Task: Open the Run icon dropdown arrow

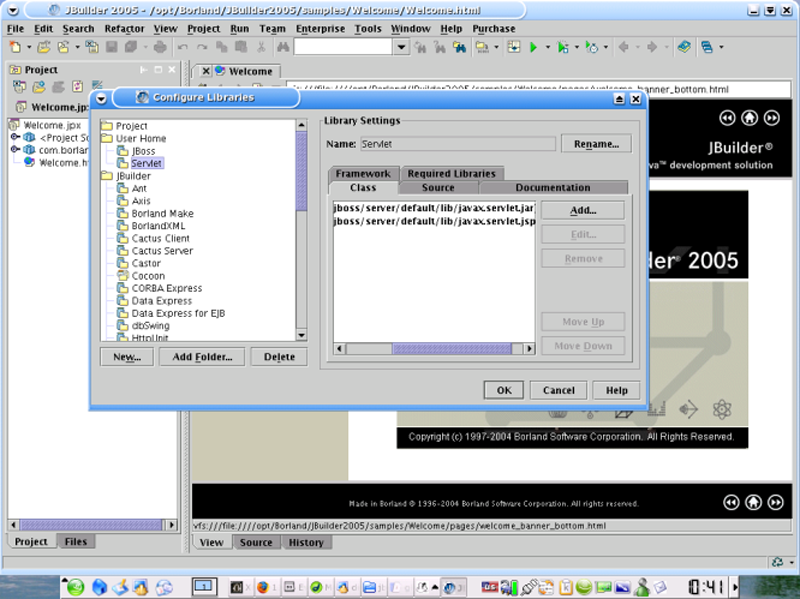Action: 547,47
